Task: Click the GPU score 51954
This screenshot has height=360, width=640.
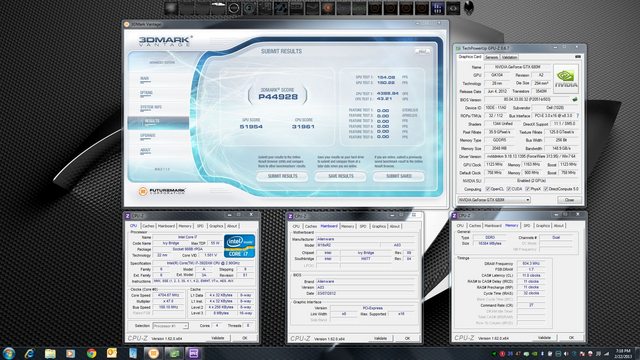Action: [251, 127]
